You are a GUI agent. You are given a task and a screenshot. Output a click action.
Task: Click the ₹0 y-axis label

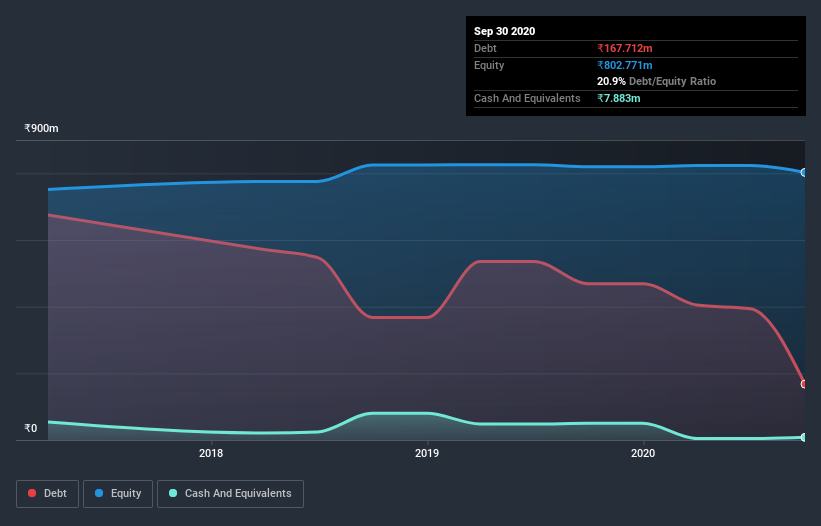click(x=31, y=428)
